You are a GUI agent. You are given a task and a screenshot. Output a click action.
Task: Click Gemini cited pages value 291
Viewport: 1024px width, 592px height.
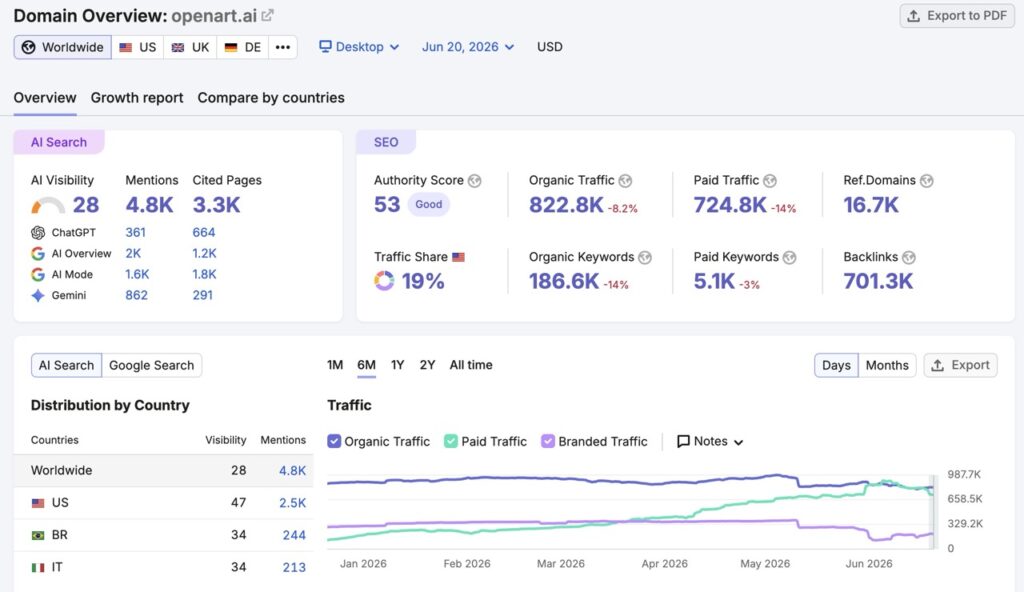[x=202, y=295]
